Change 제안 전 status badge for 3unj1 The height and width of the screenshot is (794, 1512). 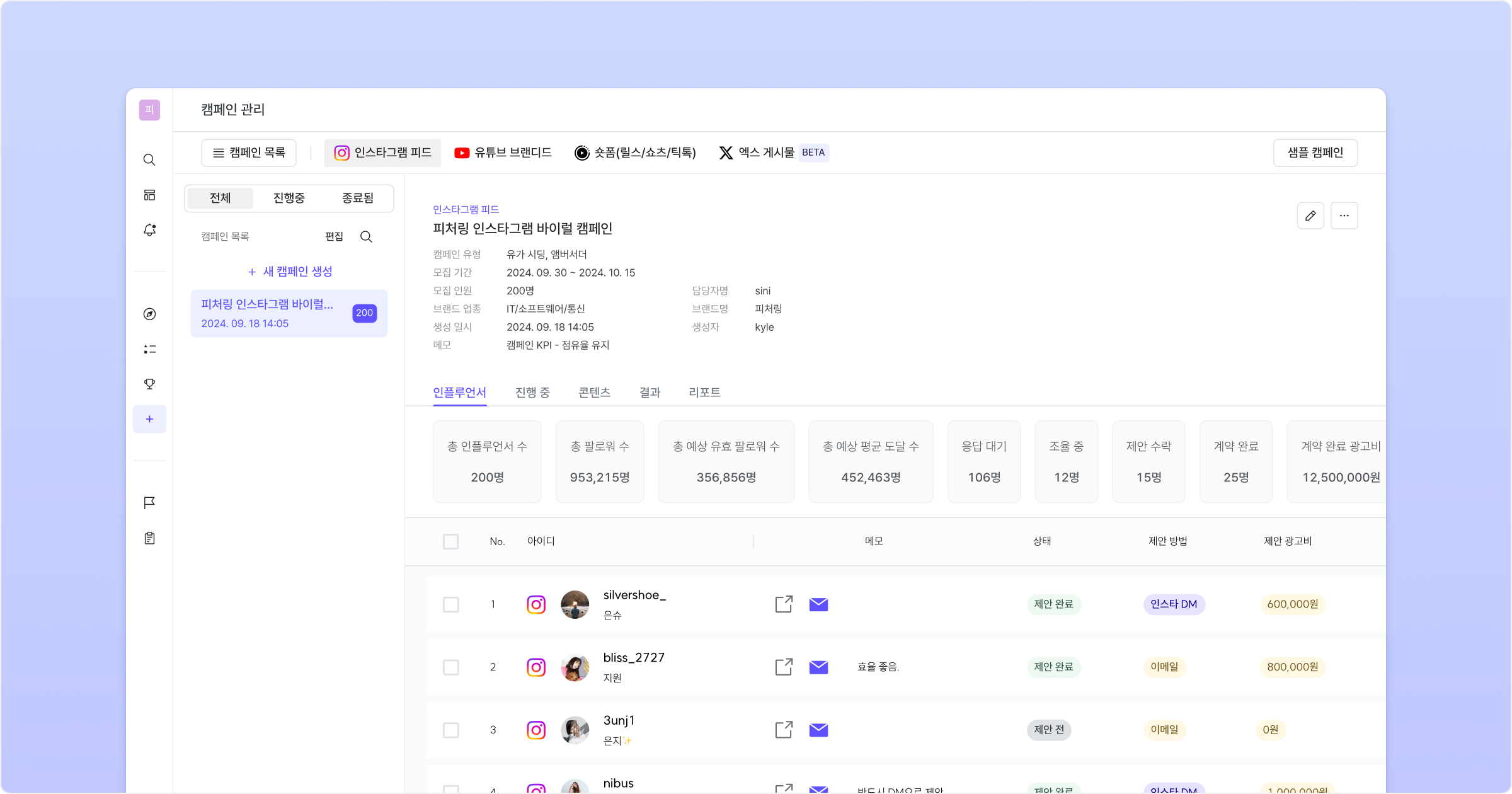pyautogui.click(x=1048, y=730)
